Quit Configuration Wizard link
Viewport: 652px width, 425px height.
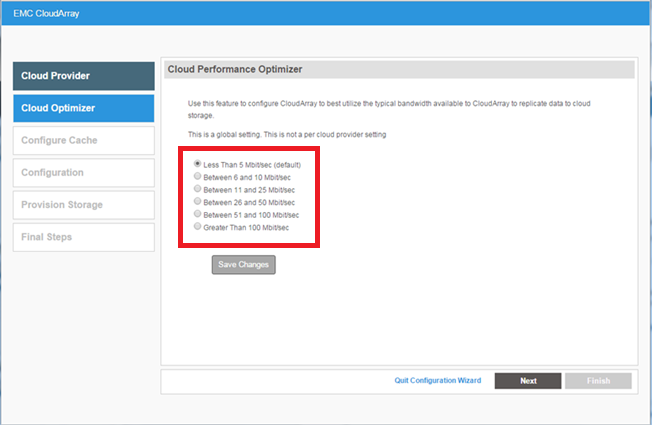coord(437,380)
